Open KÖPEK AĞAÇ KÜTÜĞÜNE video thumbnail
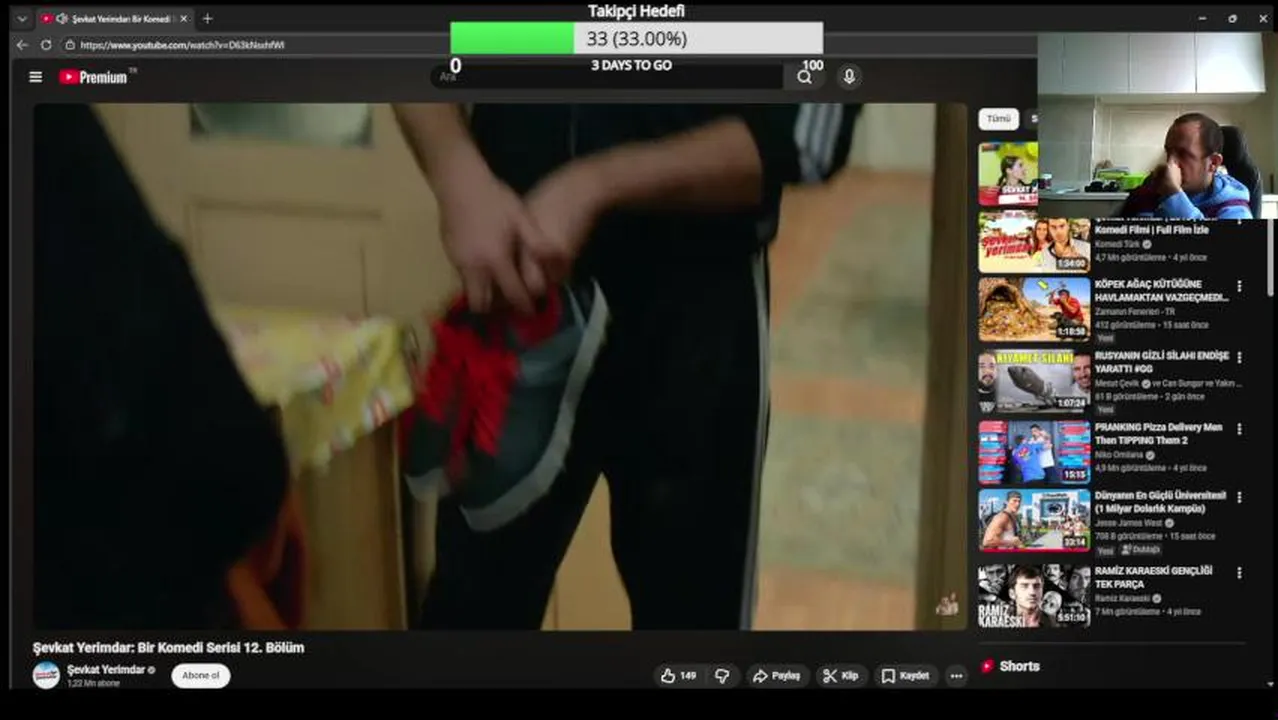This screenshot has width=1278, height=720. 1034,310
